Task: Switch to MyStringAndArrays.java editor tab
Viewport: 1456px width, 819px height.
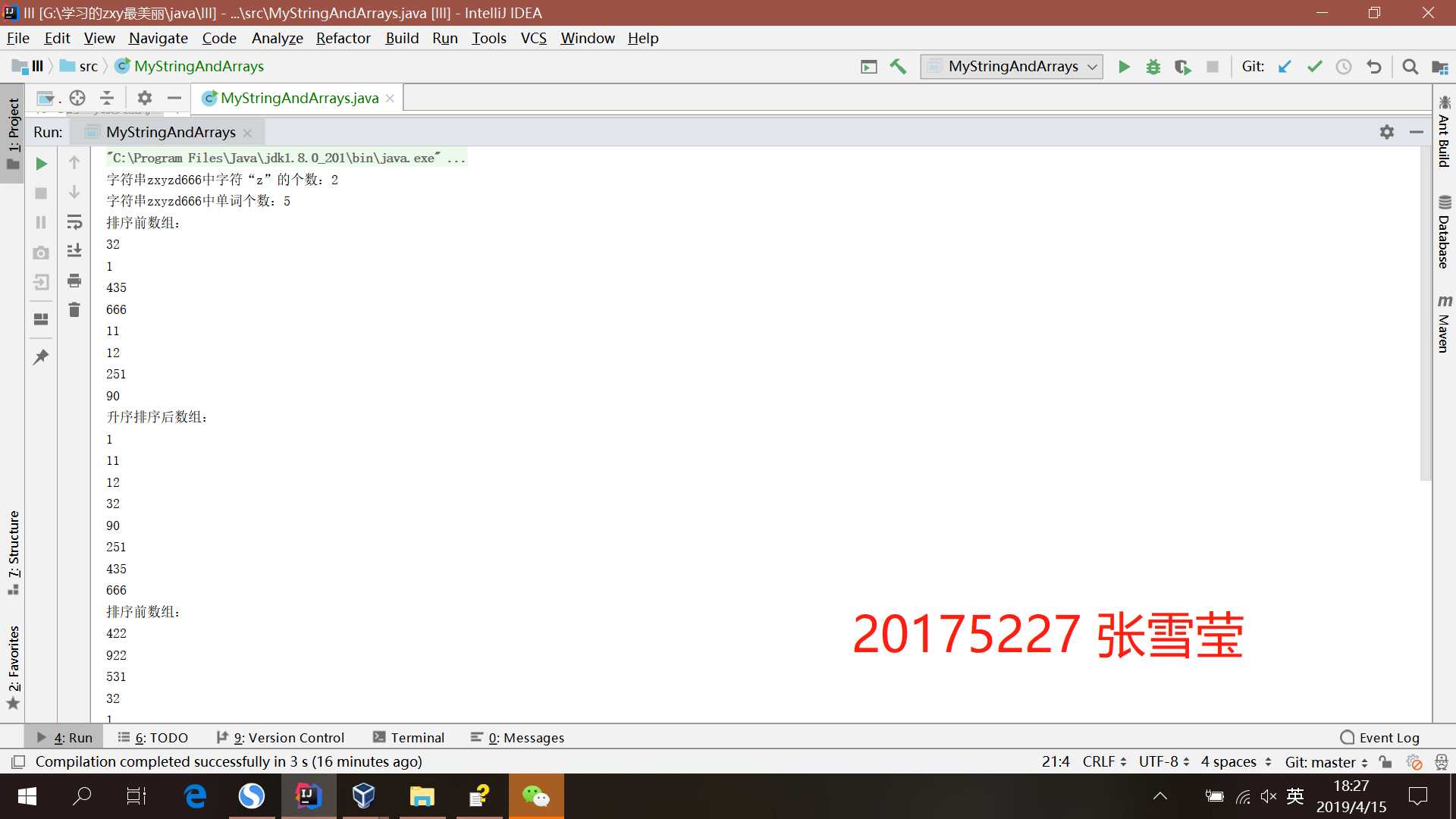Action: pos(299,98)
